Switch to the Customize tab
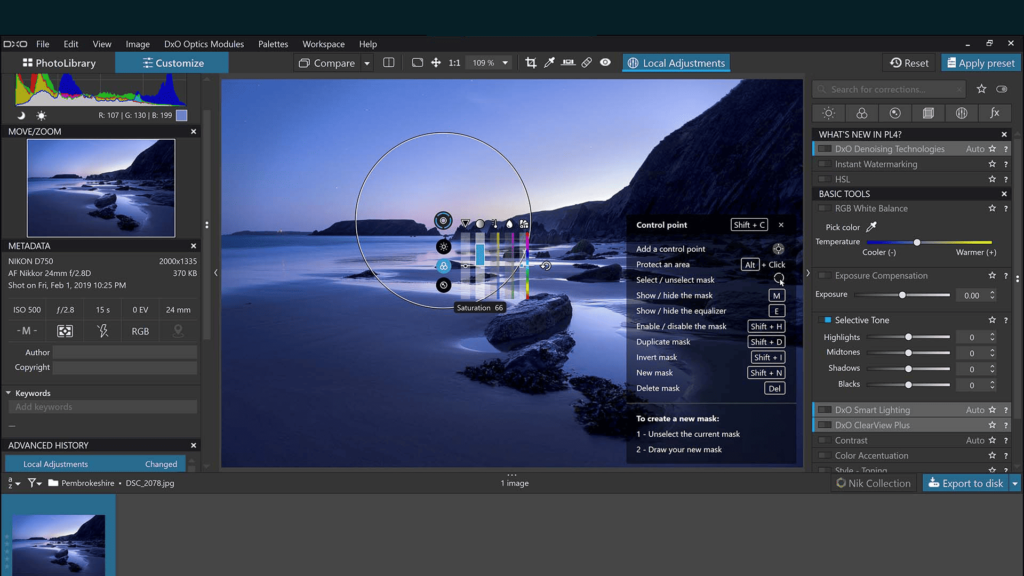 click(x=172, y=63)
